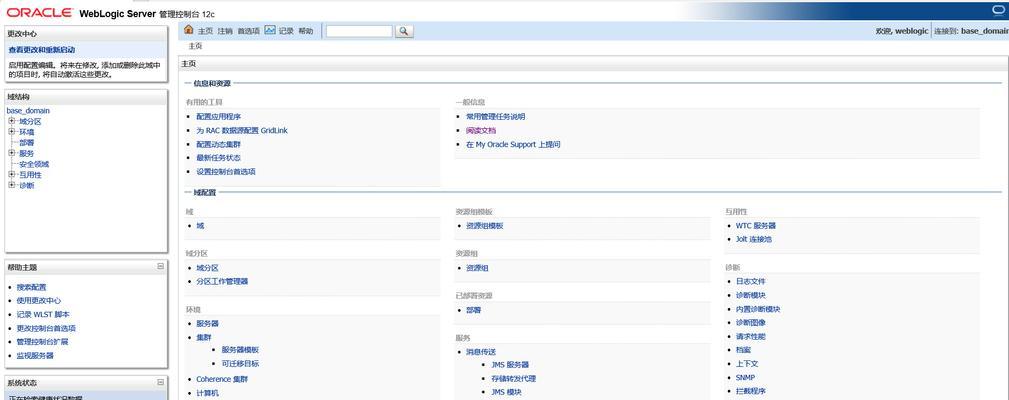1009x400 pixels.
Task: Open Jolt 连接池 link
Action: tap(754, 239)
